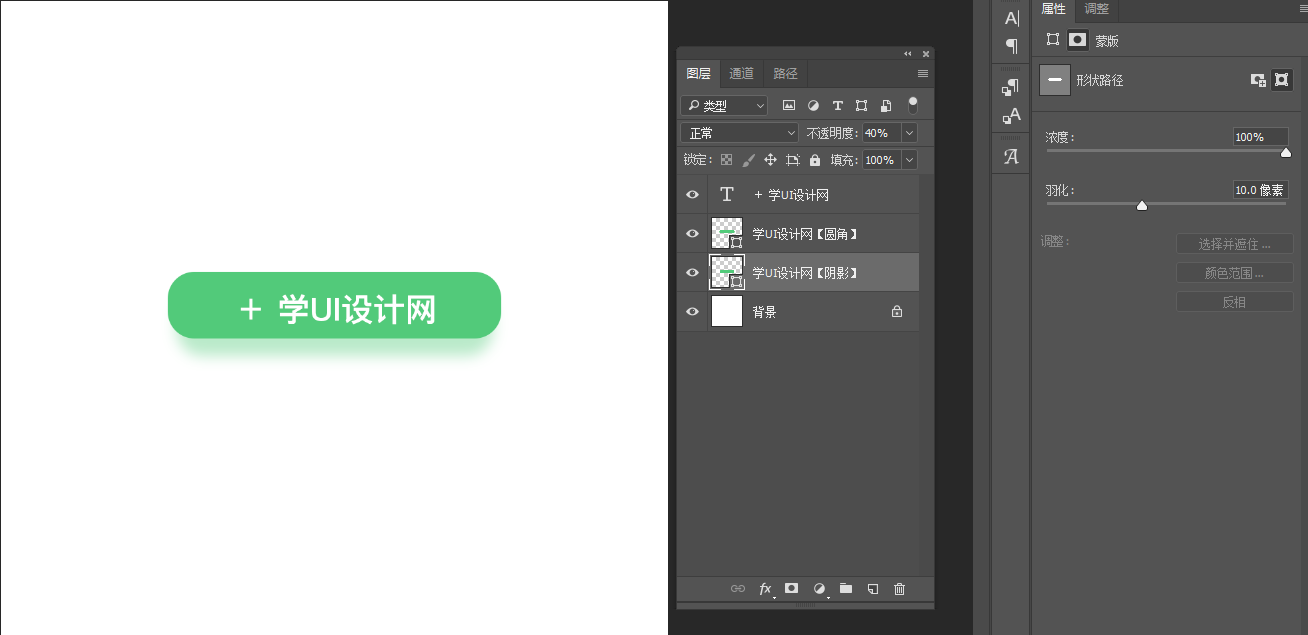The width and height of the screenshot is (1308, 635).
Task: Click the pixel mask icon in Properties panel
Action: pyautogui.click(x=1075, y=40)
